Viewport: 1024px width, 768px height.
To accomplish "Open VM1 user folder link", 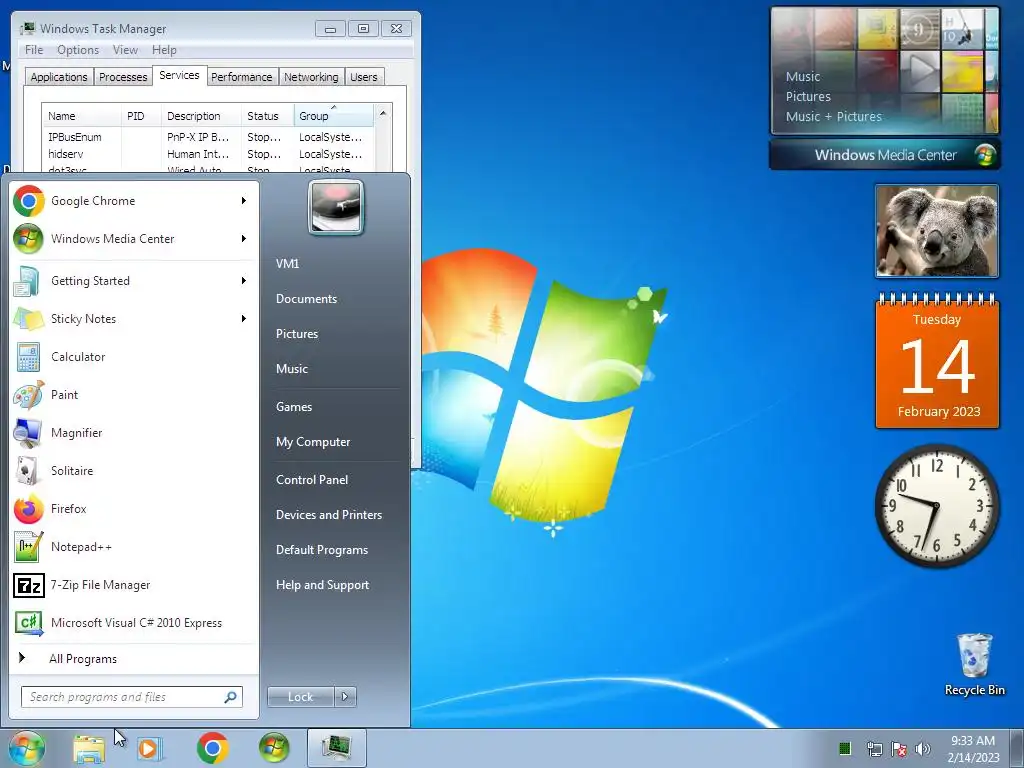I will 287,264.
